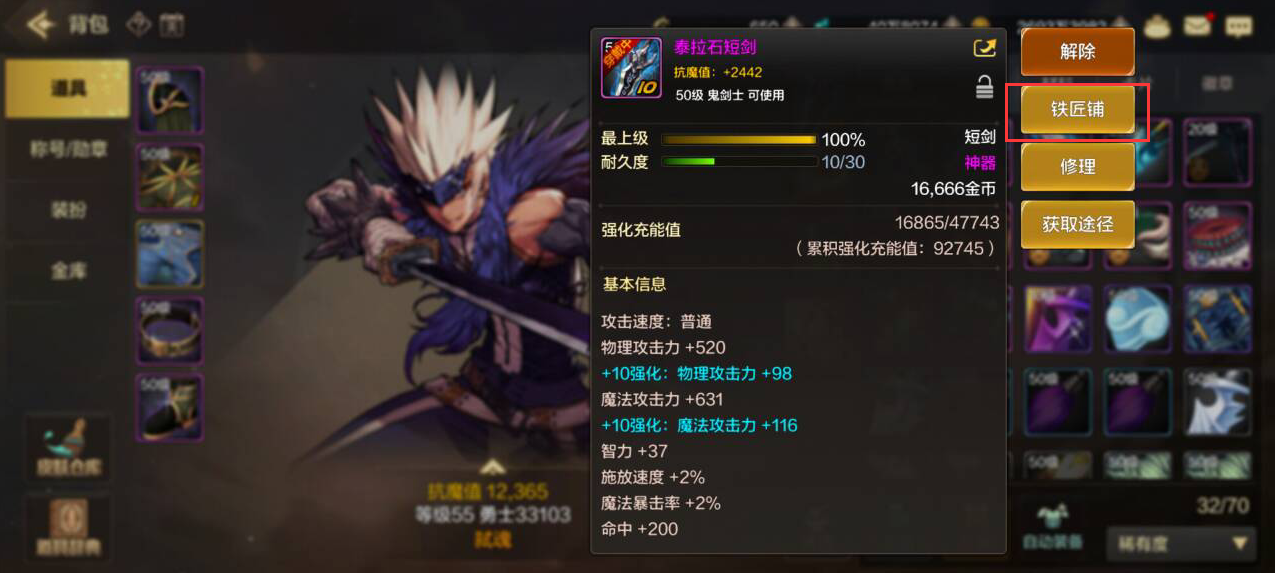Click the 修理 repair button
Screen dimensions: 1275x573
[x=1077, y=167]
